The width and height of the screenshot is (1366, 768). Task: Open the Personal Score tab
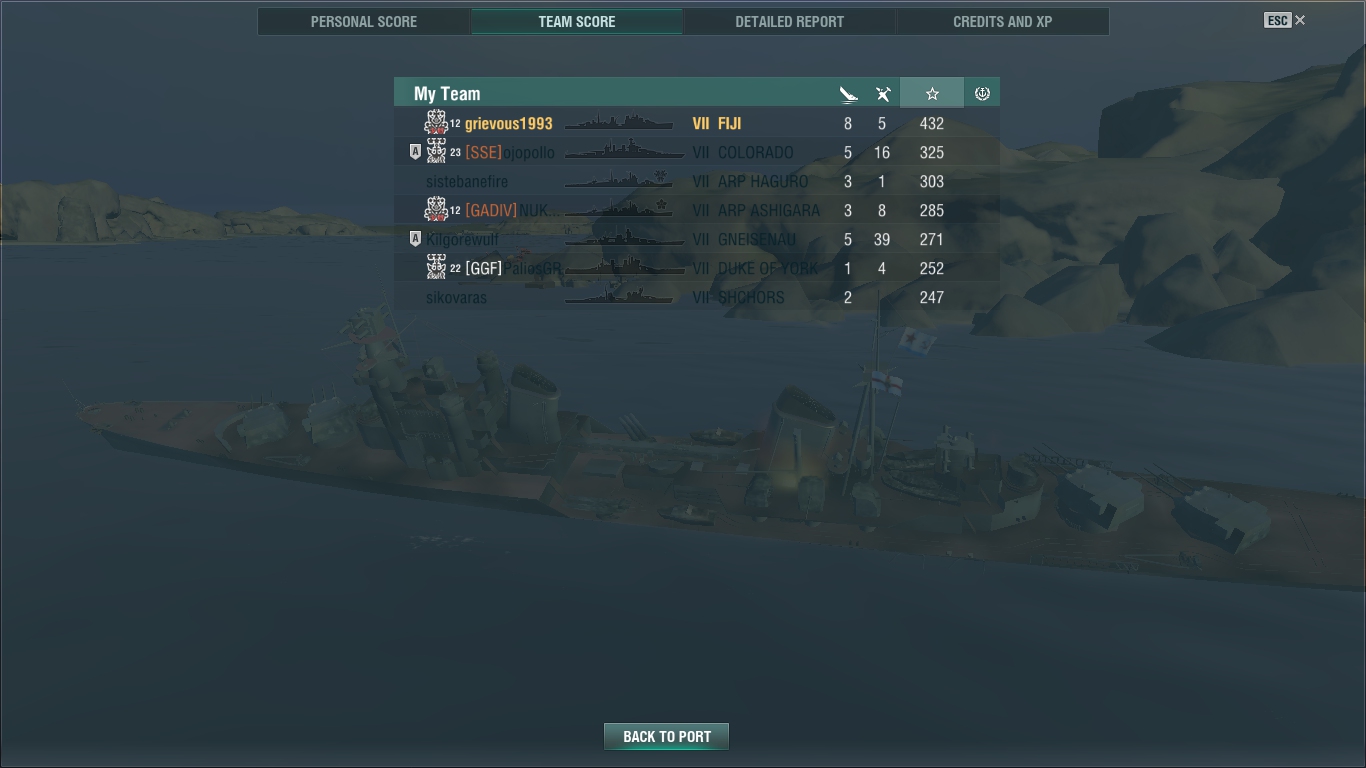tap(364, 21)
